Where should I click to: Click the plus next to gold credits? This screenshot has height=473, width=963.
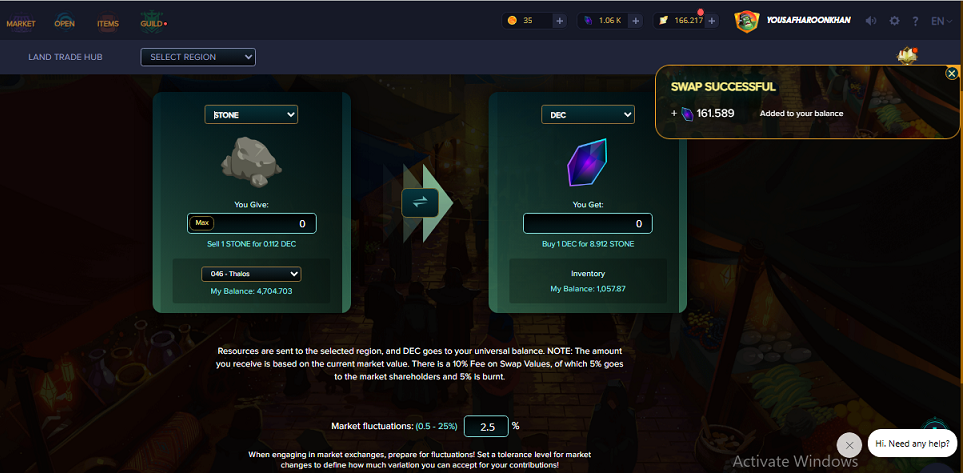coord(559,21)
